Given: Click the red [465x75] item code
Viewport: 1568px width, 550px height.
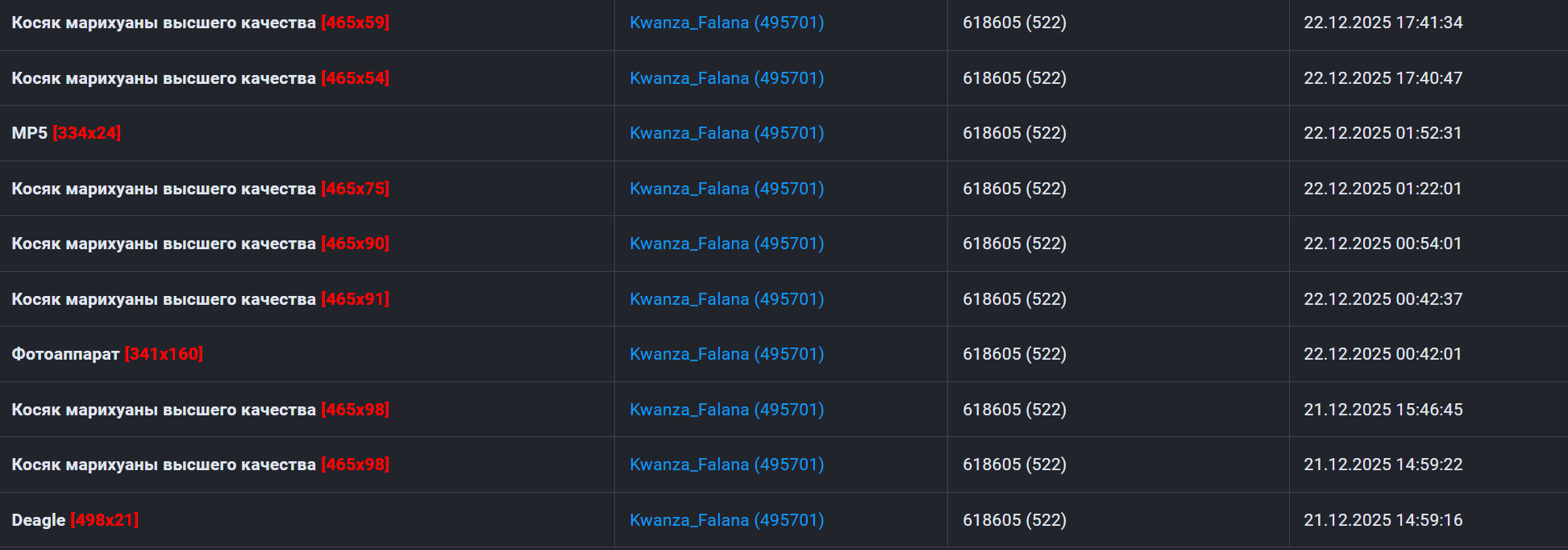Looking at the screenshot, I should point(355,189).
